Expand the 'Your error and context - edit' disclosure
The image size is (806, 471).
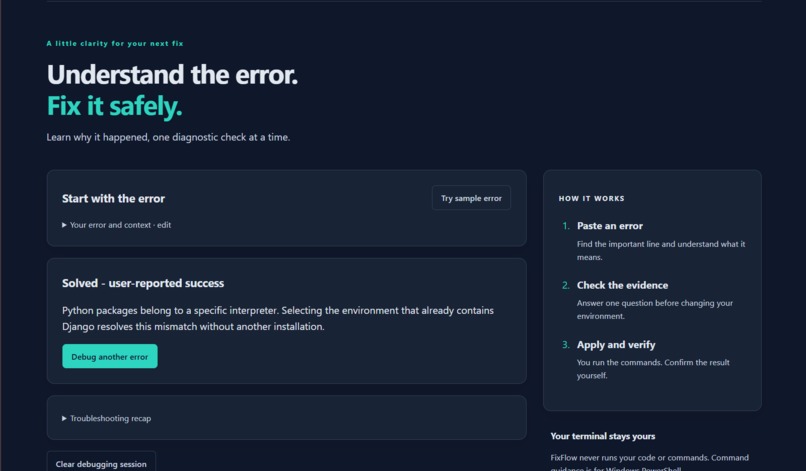pos(117,225)
